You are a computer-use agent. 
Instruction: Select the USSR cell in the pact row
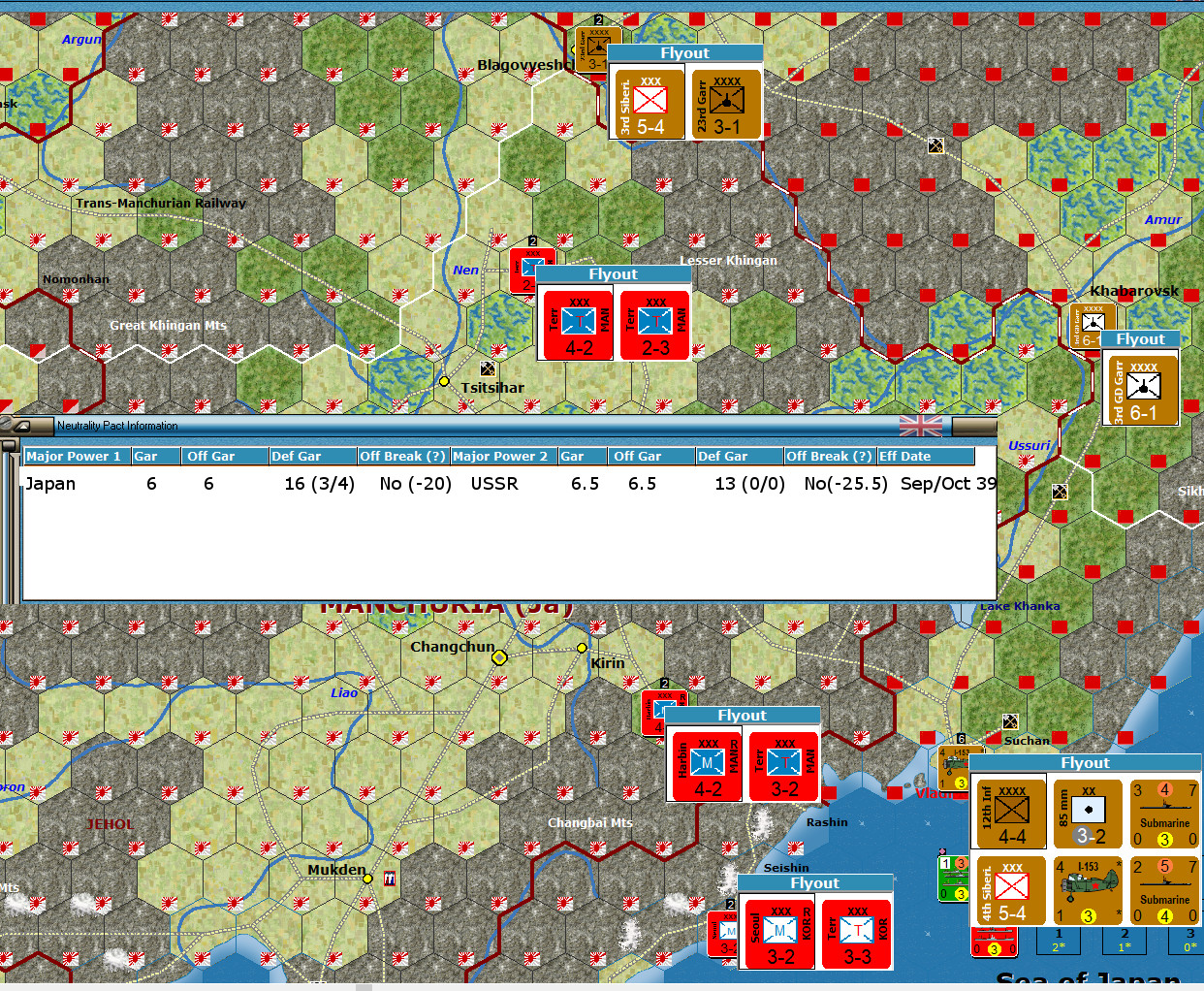[x=494, y=484]
